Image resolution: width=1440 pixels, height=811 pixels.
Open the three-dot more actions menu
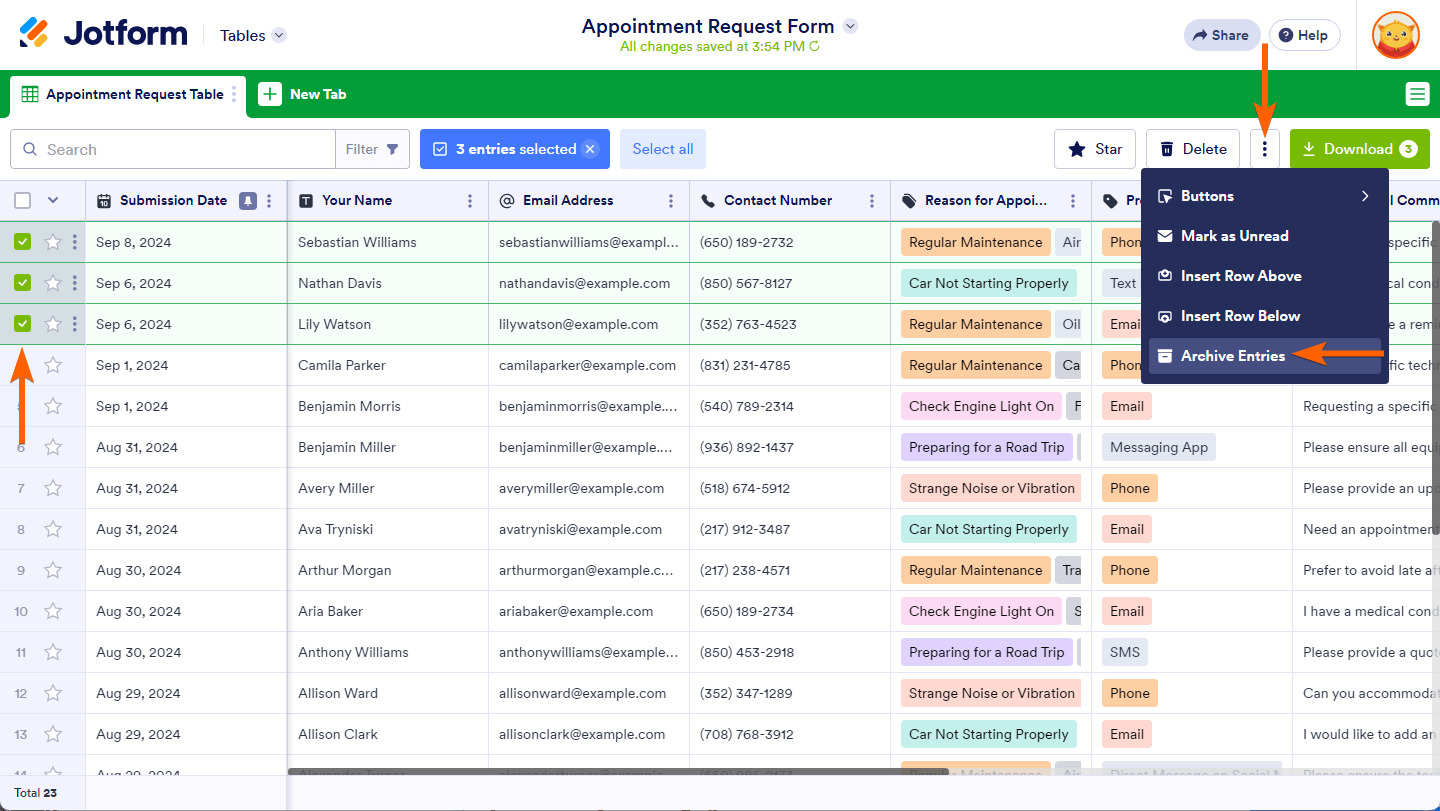(x=1265, y=149)
